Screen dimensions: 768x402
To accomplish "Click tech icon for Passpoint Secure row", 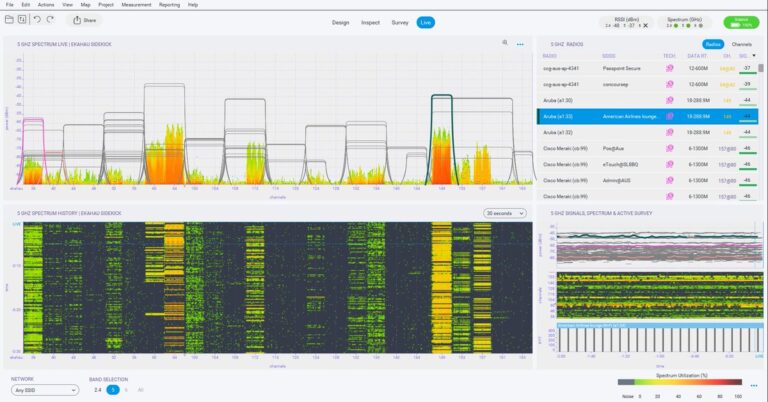I will (669, 69).
